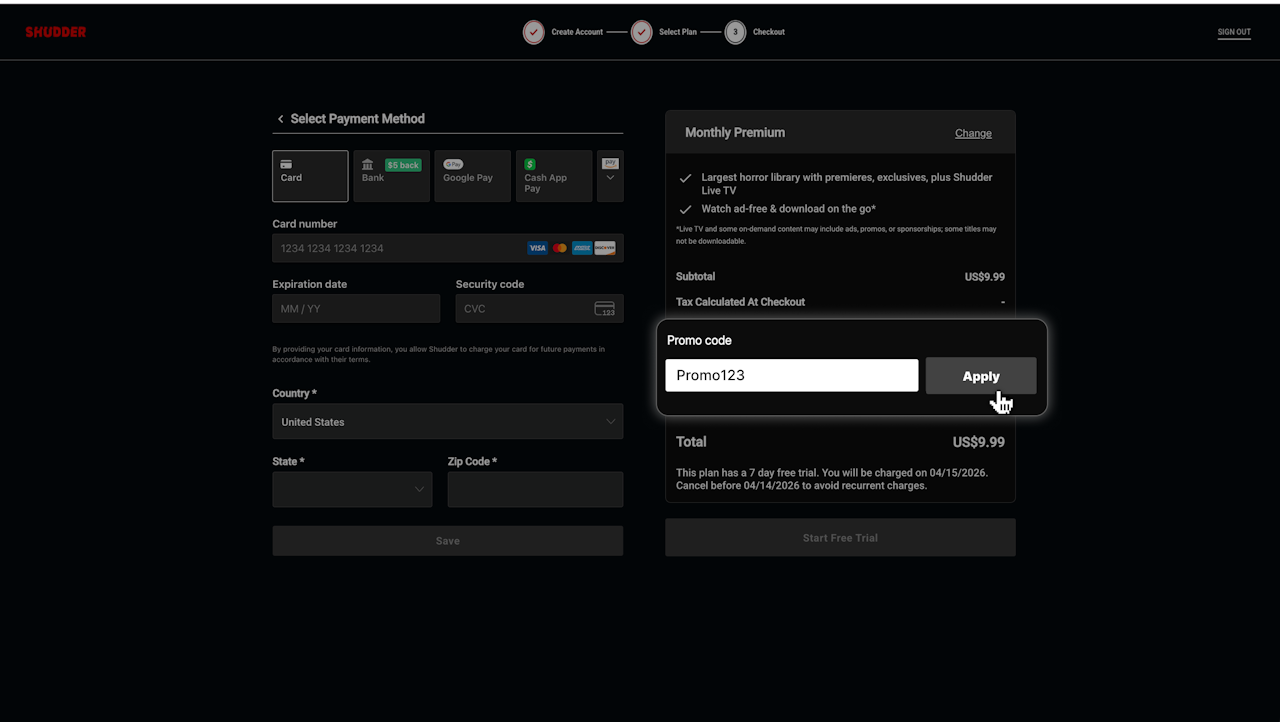Click the Discover logo in the card number field
The height and width of the screenshot is (722, 1280).
(605, 248)
